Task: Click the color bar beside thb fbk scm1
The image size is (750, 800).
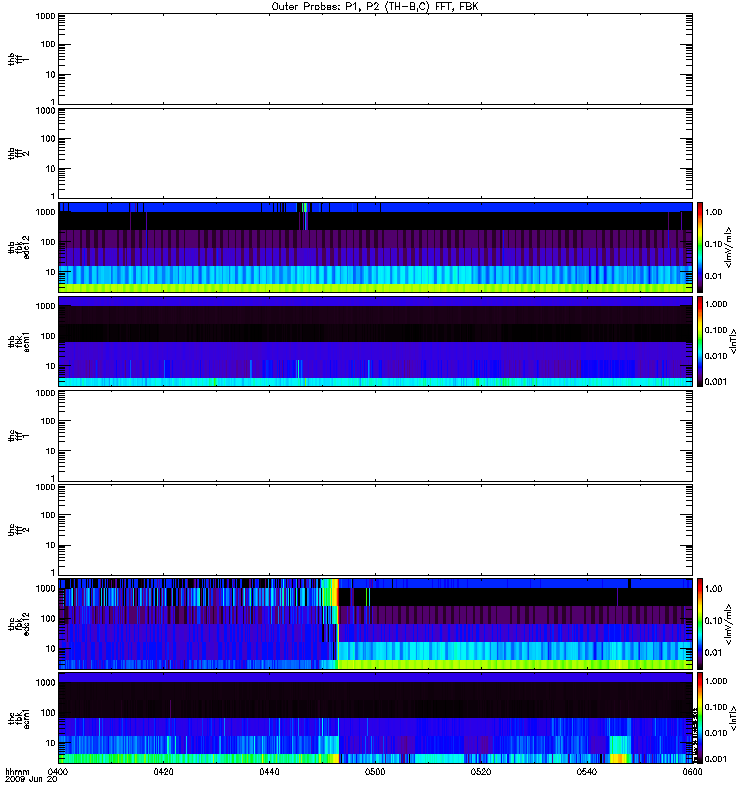Action: point(700,341)
